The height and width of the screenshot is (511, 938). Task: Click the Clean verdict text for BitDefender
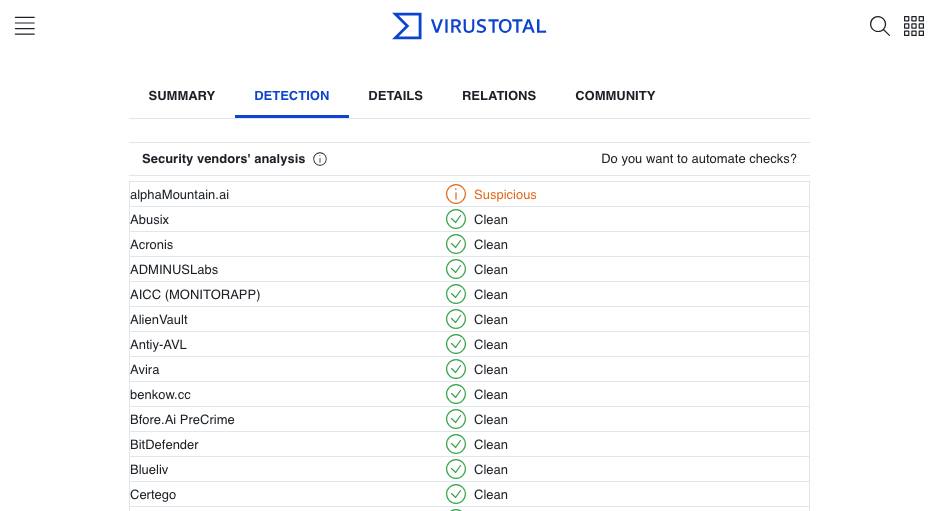[x=491, y=445]
